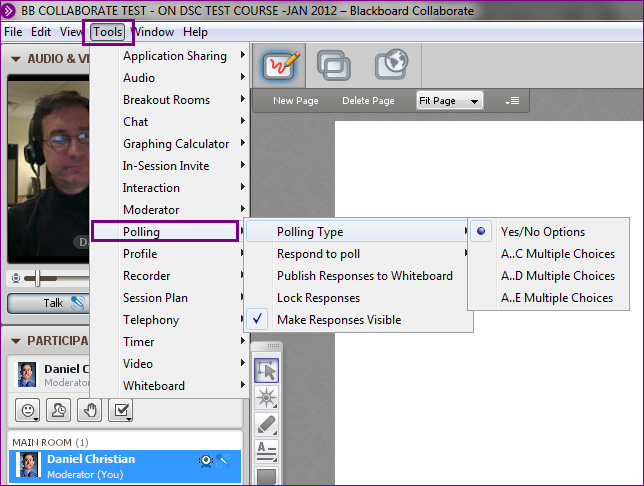644x486 pixels.
Task: Click the Talk button
Action: (48, 303)
